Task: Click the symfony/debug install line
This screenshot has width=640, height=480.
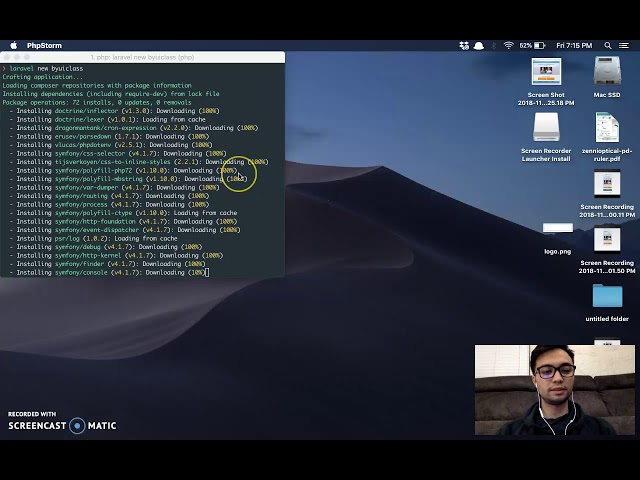Action: click(x=106, y=247)
